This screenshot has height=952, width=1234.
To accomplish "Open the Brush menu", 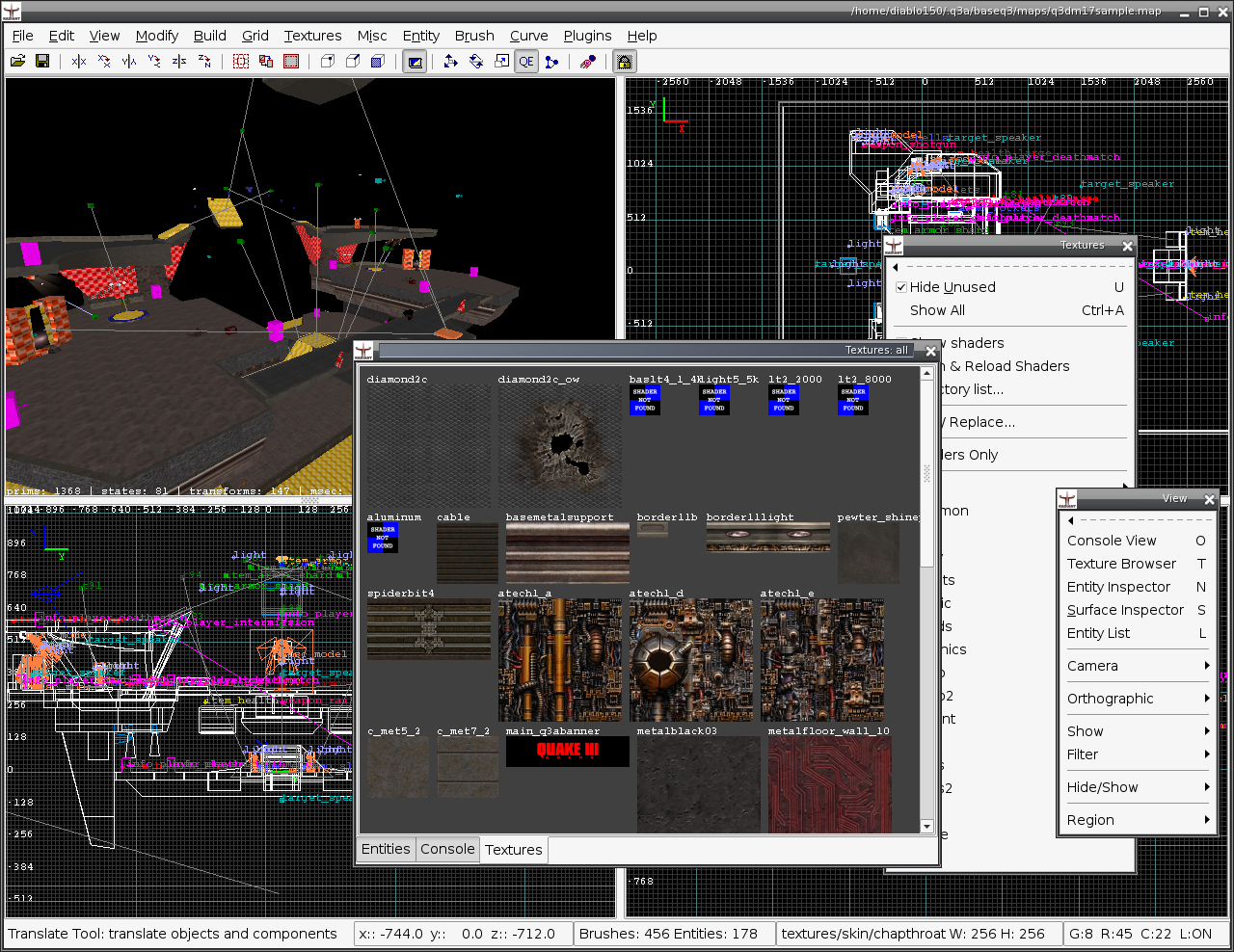I will (x=474, y=36).
